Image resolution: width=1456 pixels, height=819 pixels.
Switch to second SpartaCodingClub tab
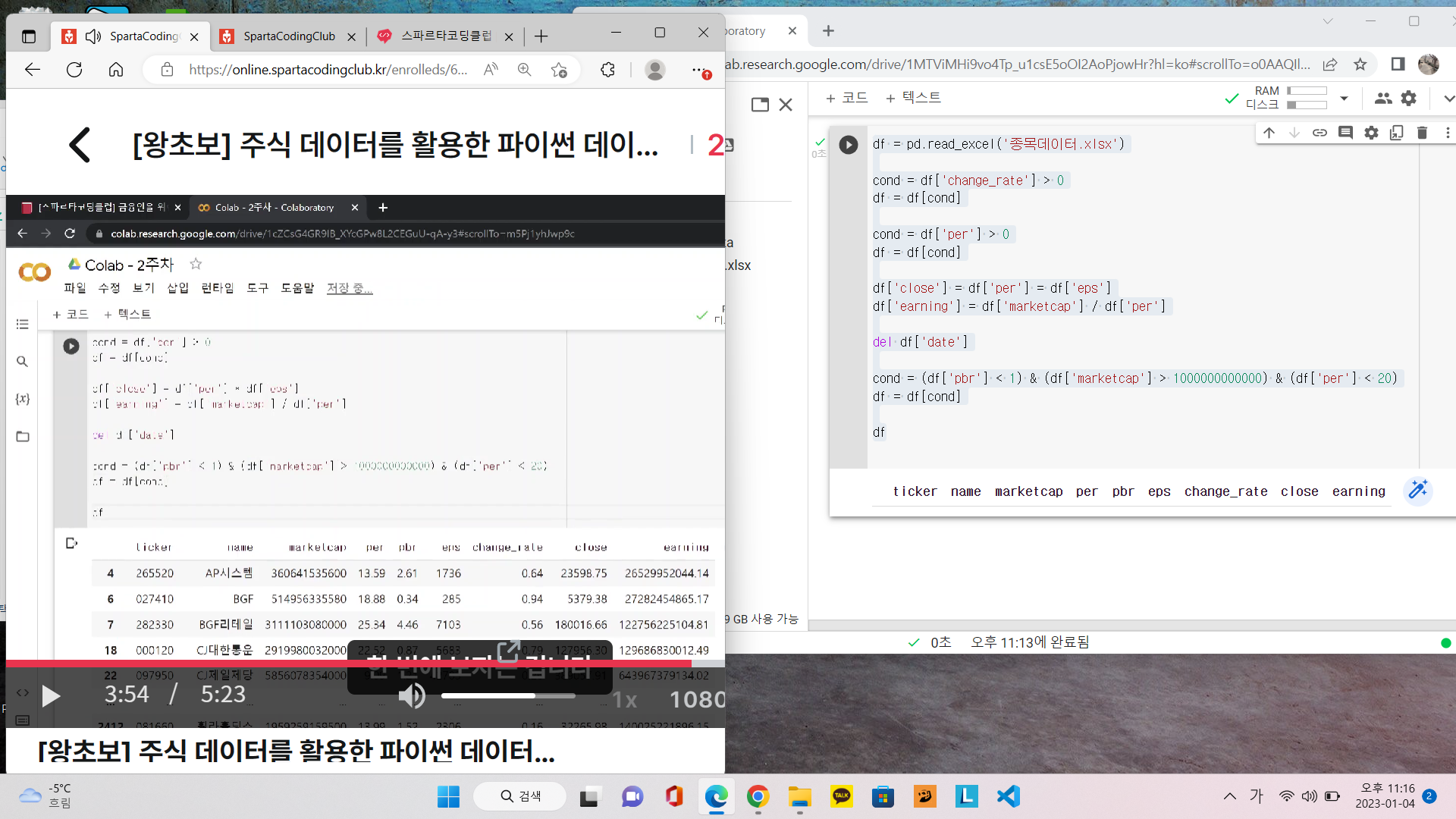288,36
